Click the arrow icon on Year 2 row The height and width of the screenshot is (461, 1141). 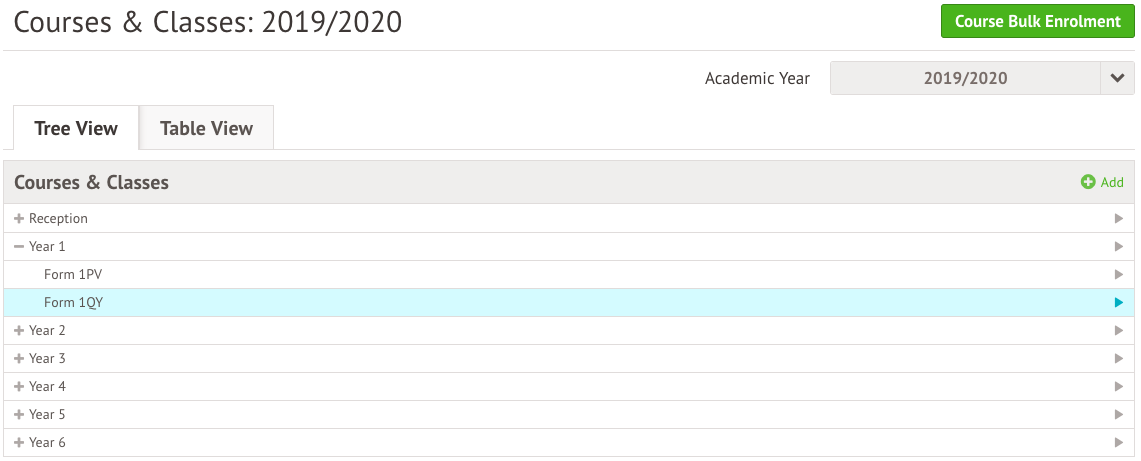click(x=1119, y=331)
